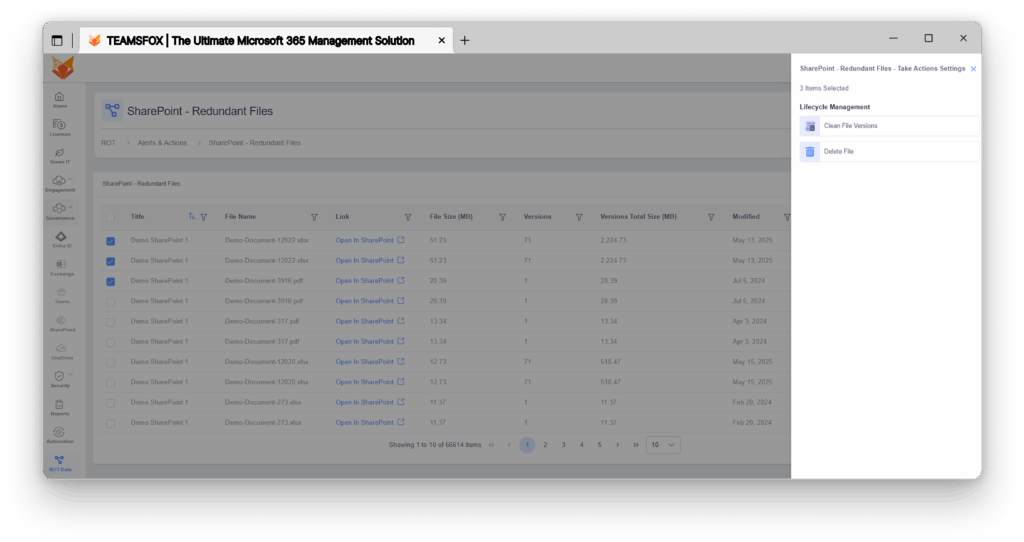
Task: Filter the File Size (MB) column
Action: tap(502, 217)
